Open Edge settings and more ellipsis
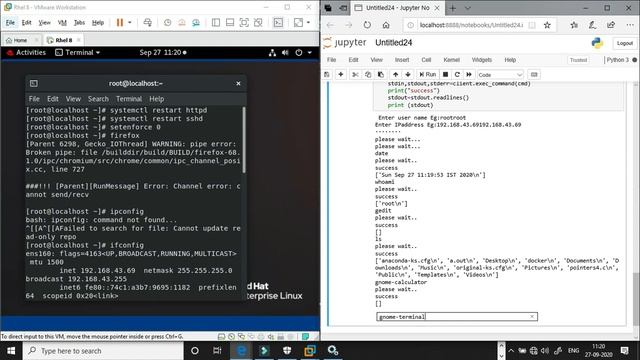Screen dimensions: 640x360 point(630,25)
